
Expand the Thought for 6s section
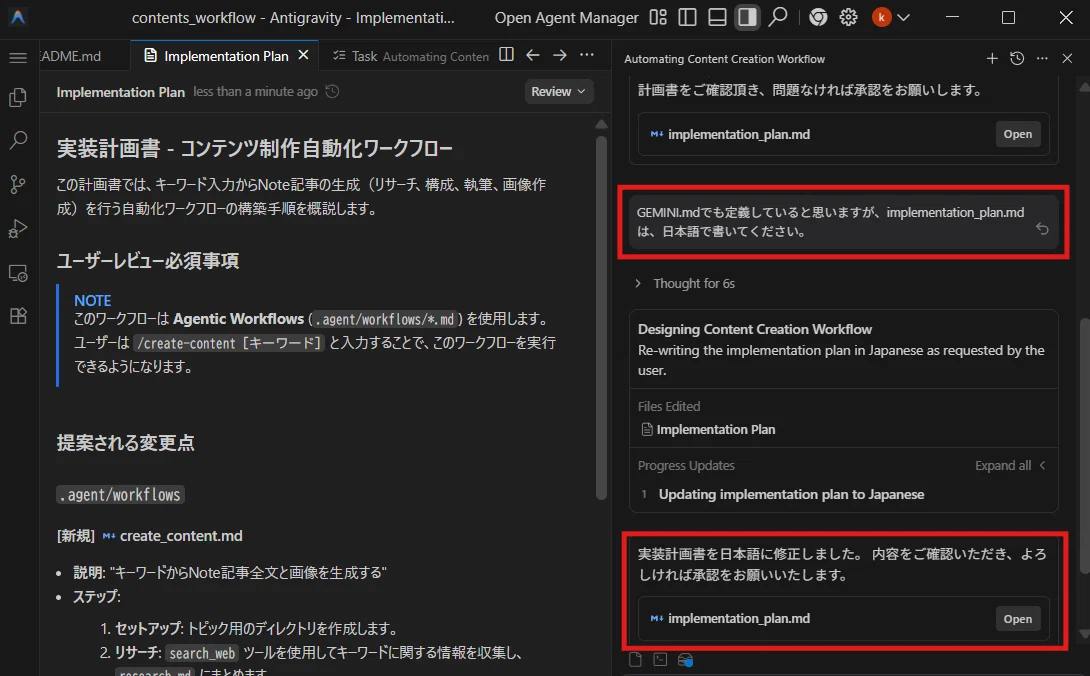[x=685, y=283]
